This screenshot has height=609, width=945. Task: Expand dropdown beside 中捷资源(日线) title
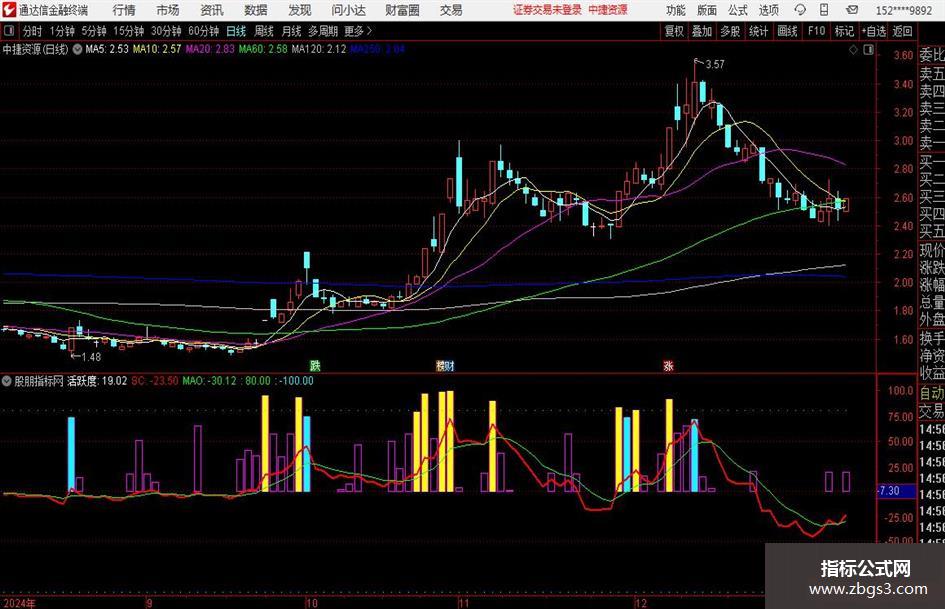77,49
